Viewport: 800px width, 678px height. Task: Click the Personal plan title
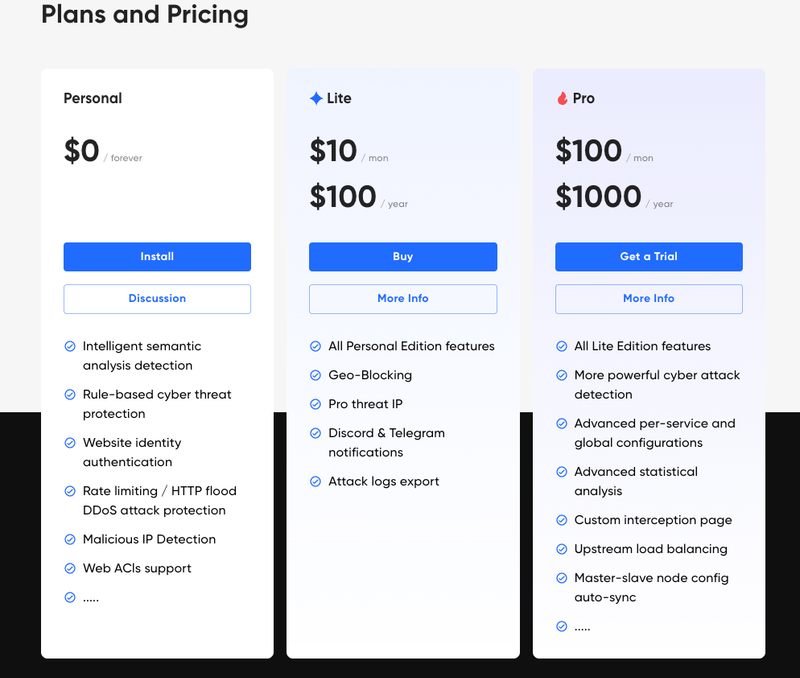pos(93,98)
